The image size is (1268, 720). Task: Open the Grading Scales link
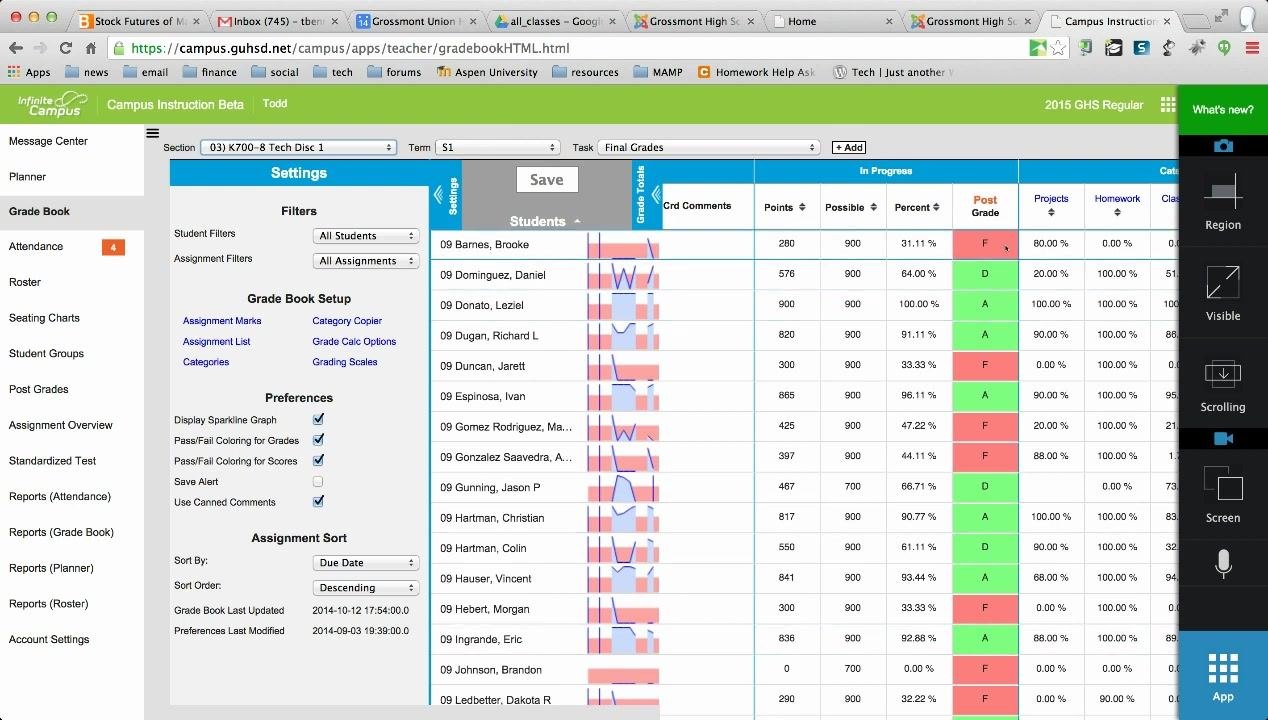(x=345, y=362)
